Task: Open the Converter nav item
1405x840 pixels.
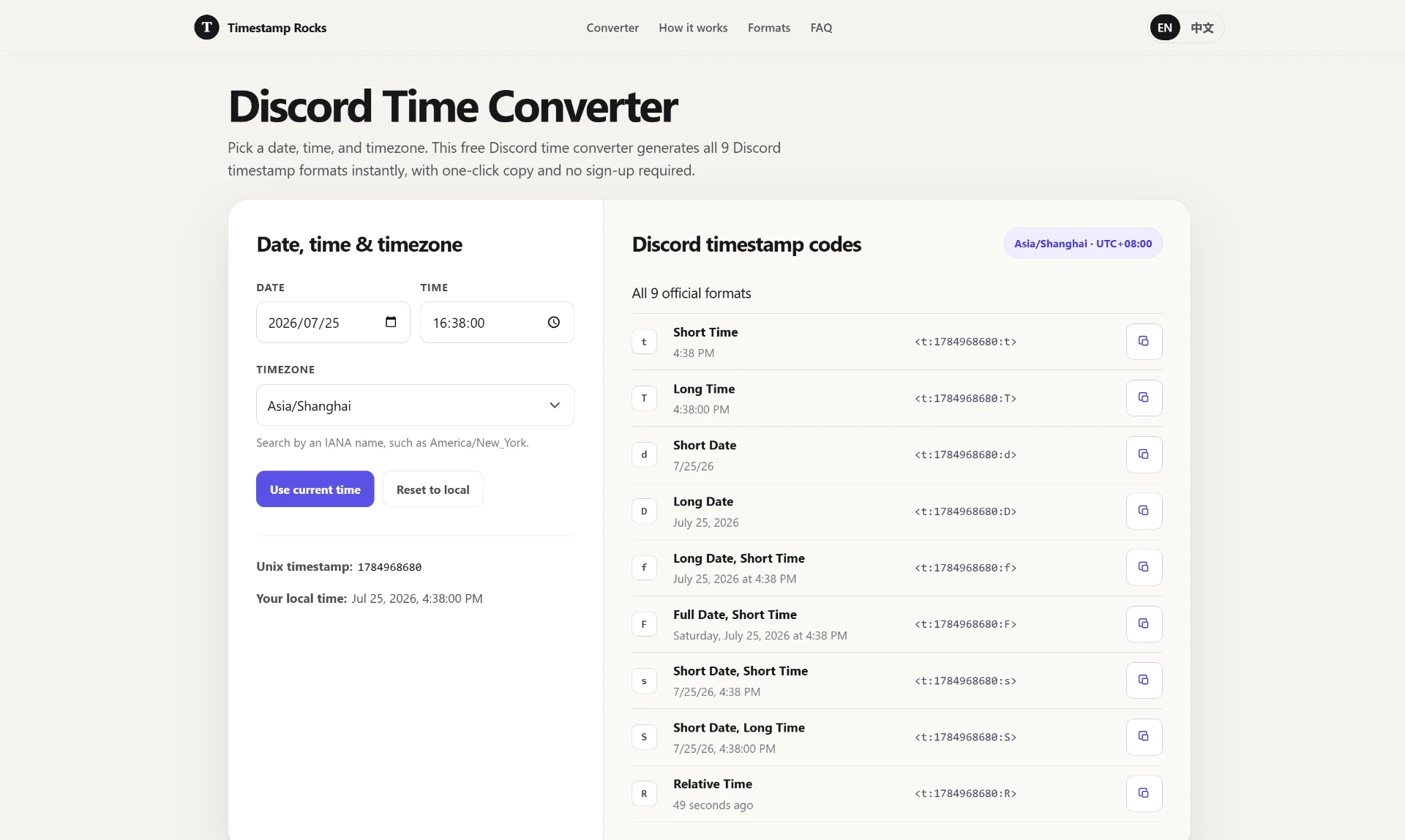Action: coord(612,28)
